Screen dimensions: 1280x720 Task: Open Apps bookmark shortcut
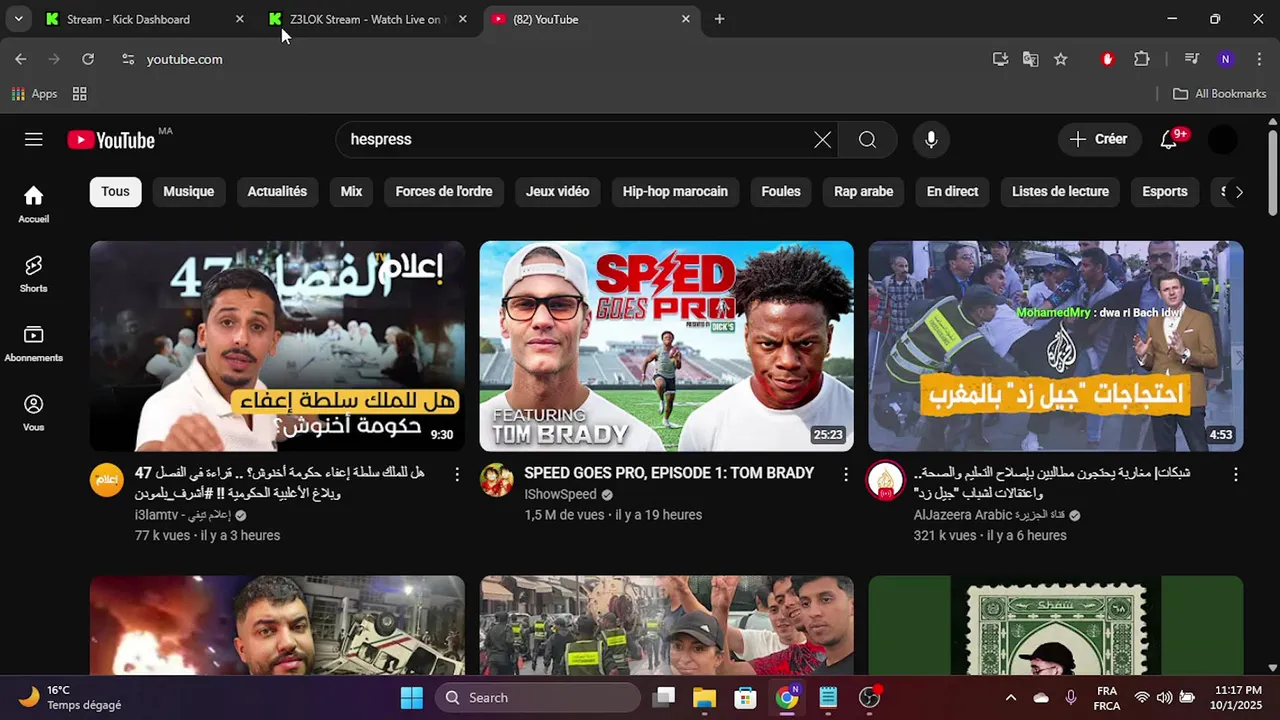[x=34, y=94]
